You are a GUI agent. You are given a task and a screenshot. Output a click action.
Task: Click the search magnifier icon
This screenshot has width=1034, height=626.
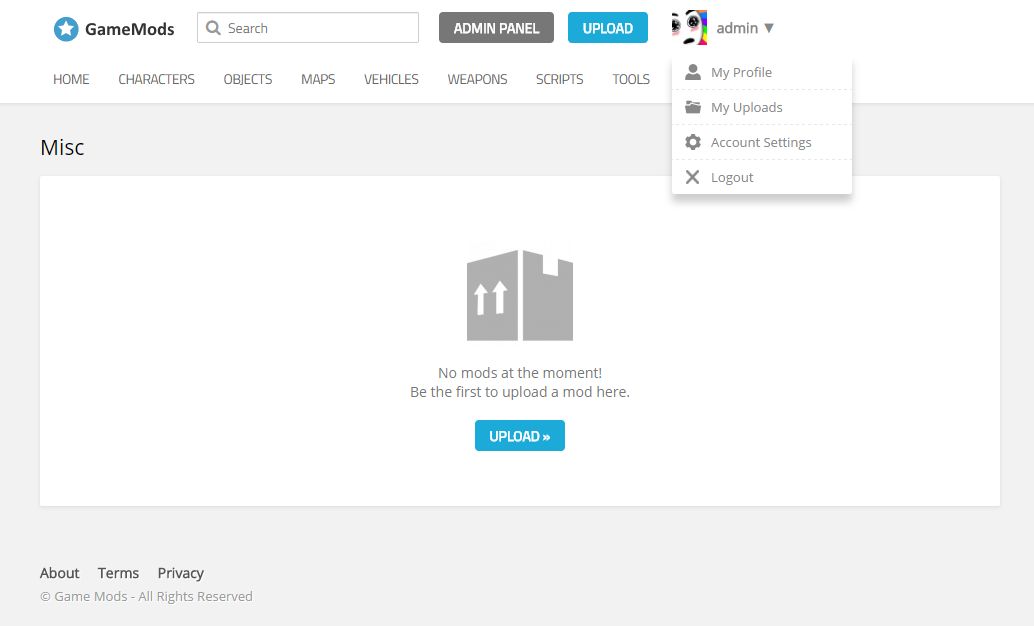tap(213, 28)
